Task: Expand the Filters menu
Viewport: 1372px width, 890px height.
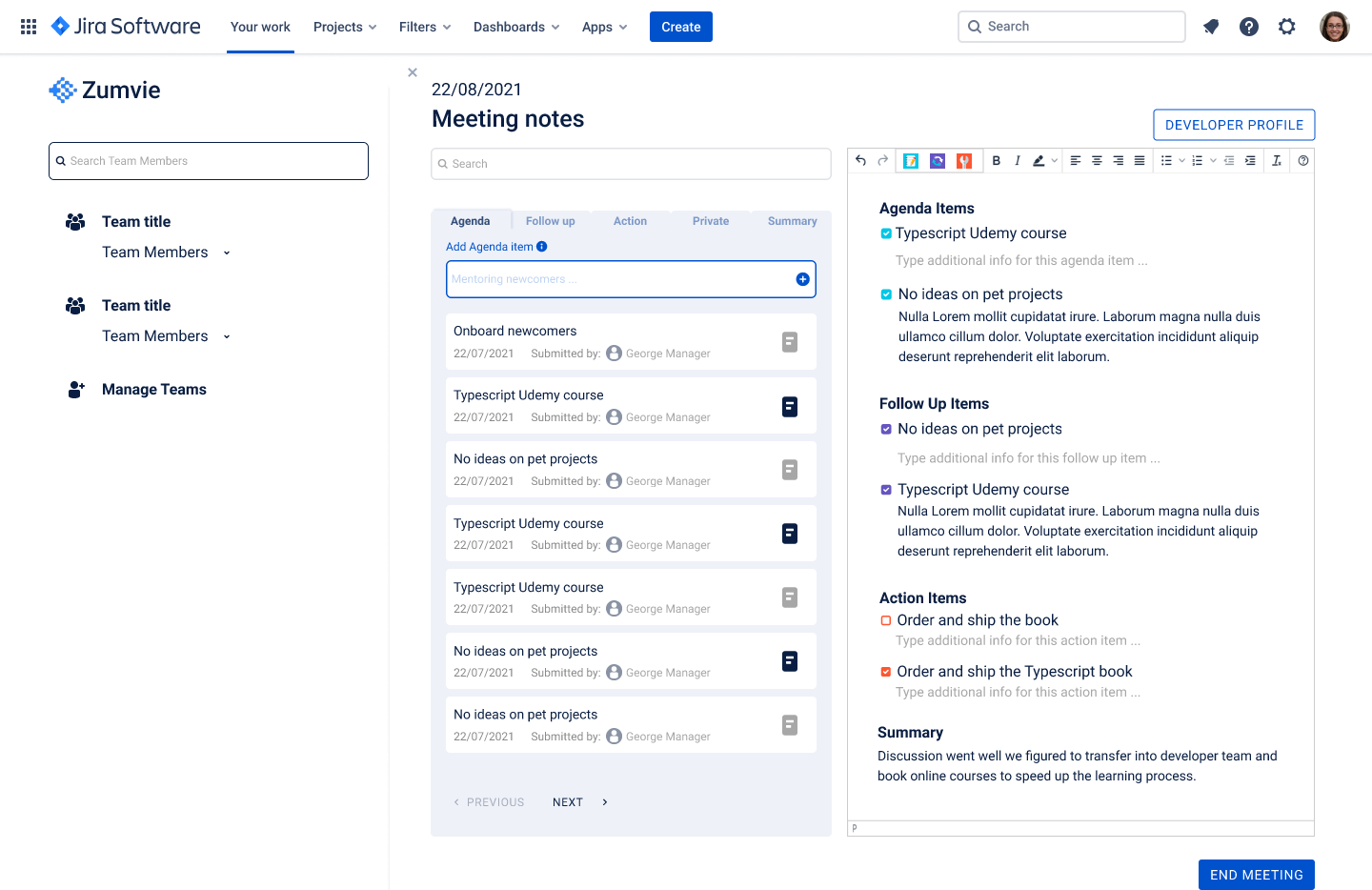Action: [x=425, y=27]
